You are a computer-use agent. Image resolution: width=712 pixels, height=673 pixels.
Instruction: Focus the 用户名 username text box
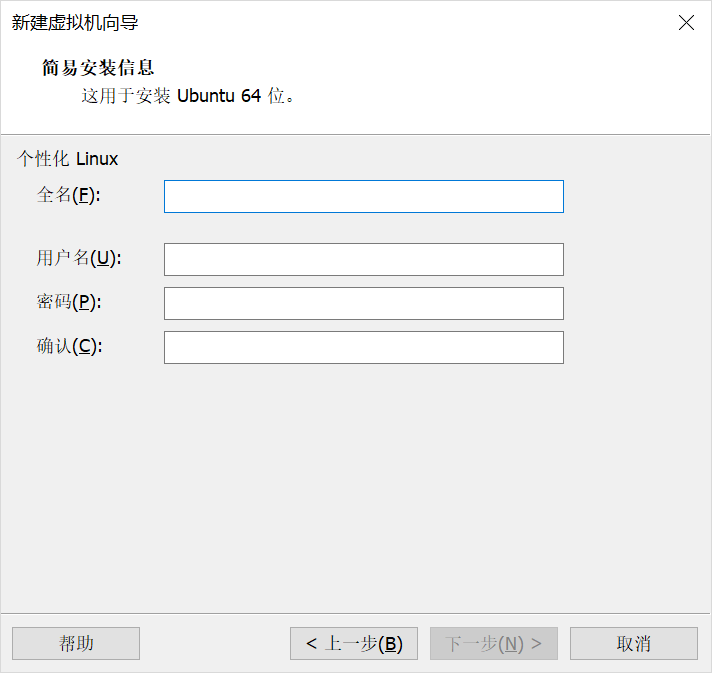click(x=363, y=259)
